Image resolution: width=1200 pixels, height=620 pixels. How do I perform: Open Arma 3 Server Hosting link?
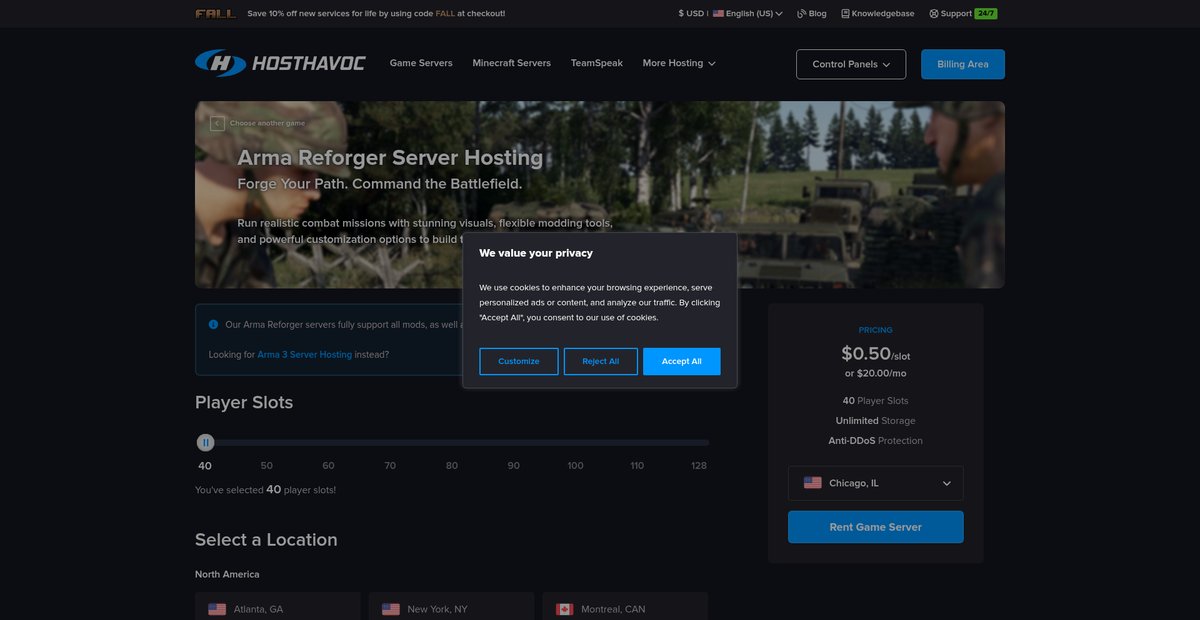click(305, 354)
